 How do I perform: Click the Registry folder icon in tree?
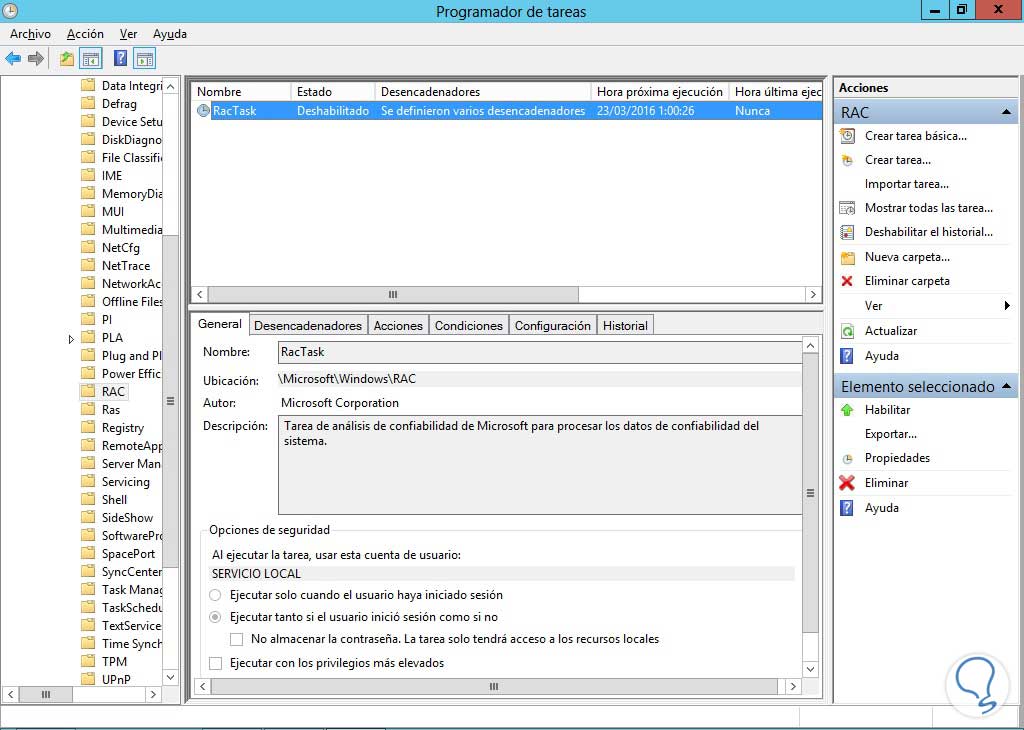(x=88, y=428)
